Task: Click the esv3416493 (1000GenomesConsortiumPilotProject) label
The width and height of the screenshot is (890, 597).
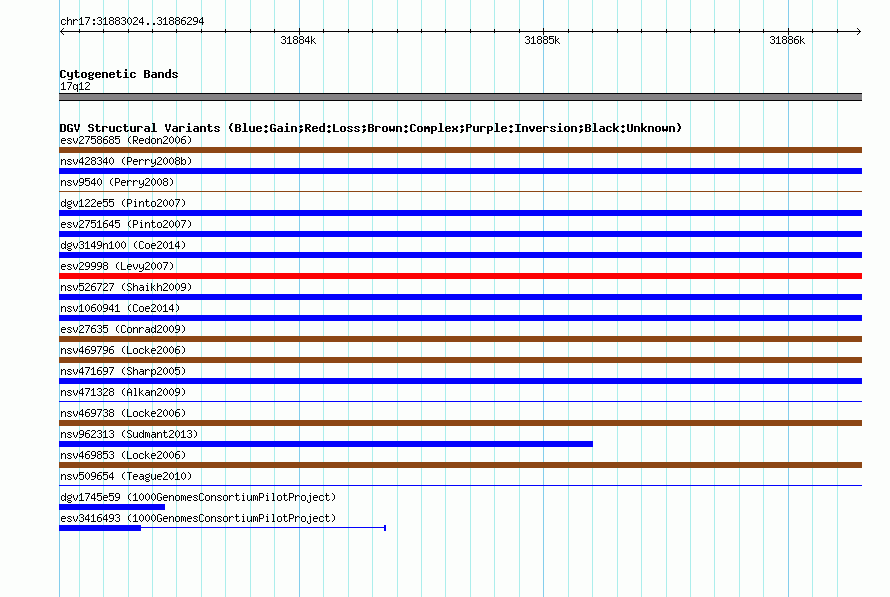Action: (x=198, y=518)
